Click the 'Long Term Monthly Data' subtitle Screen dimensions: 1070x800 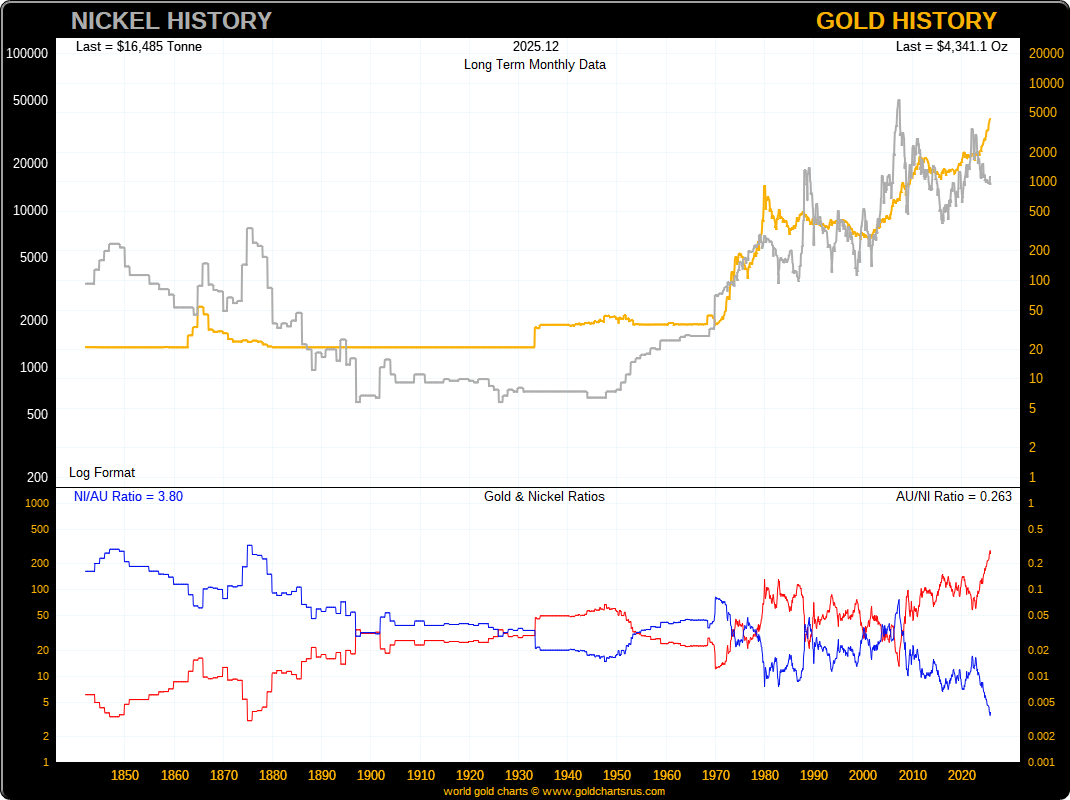pos(535,65)
